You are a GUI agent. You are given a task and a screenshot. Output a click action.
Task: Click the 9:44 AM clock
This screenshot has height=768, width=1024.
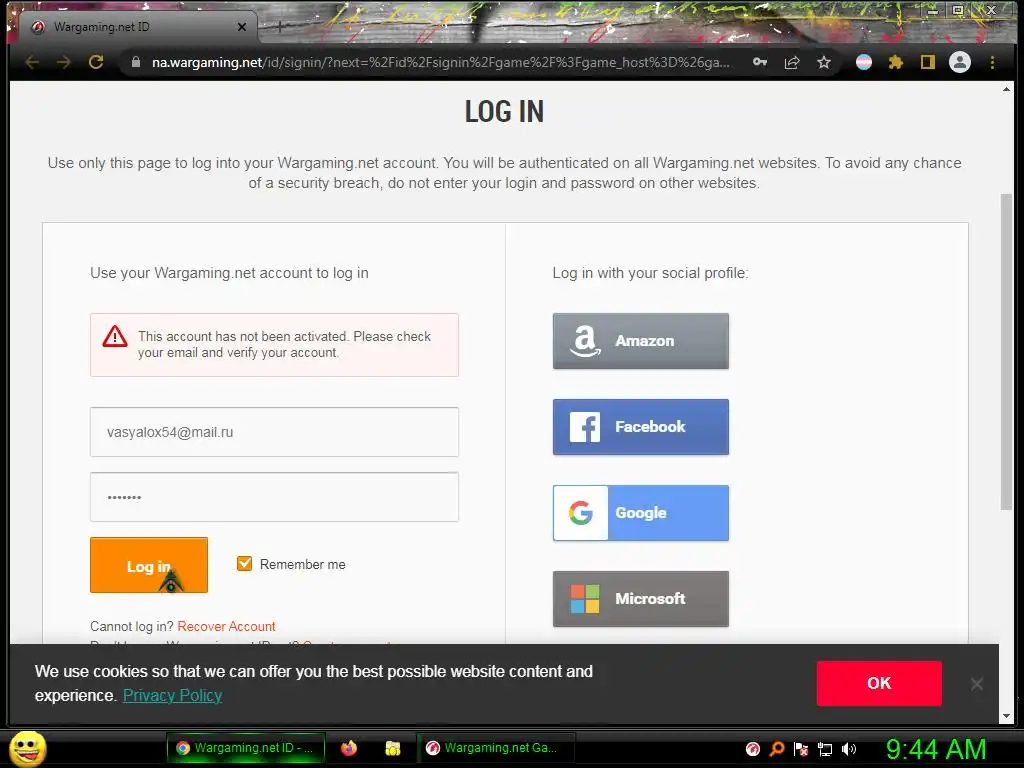tap(936, 749)
